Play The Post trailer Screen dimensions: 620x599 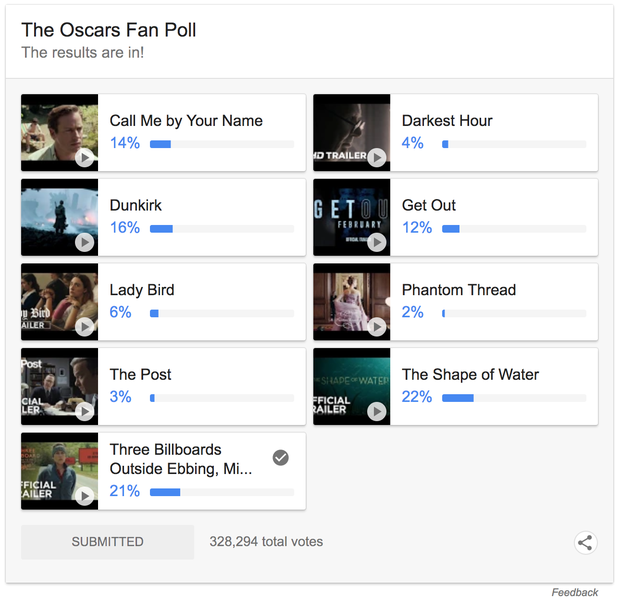click(85, 412)
